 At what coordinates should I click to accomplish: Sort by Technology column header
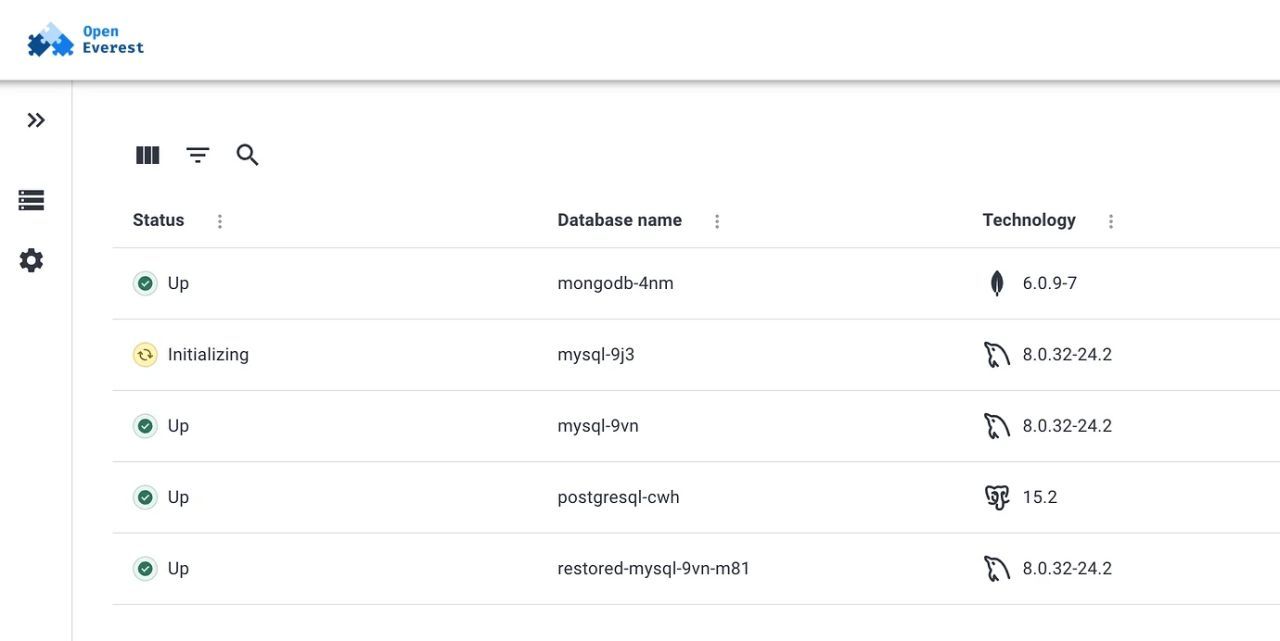point(1029,220)
